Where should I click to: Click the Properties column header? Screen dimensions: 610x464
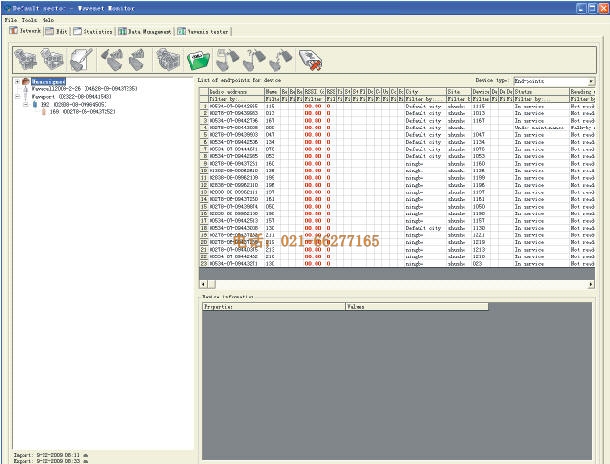(274, 307)
